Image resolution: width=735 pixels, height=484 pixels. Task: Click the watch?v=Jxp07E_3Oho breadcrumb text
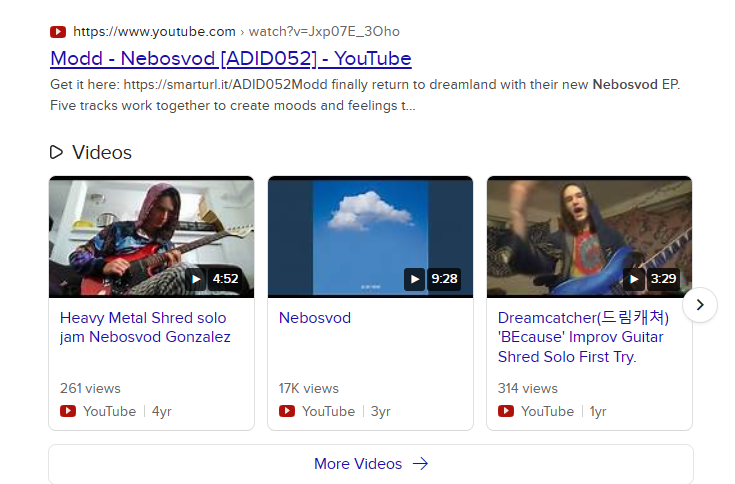pyautogui.click(x=324, y=31)
